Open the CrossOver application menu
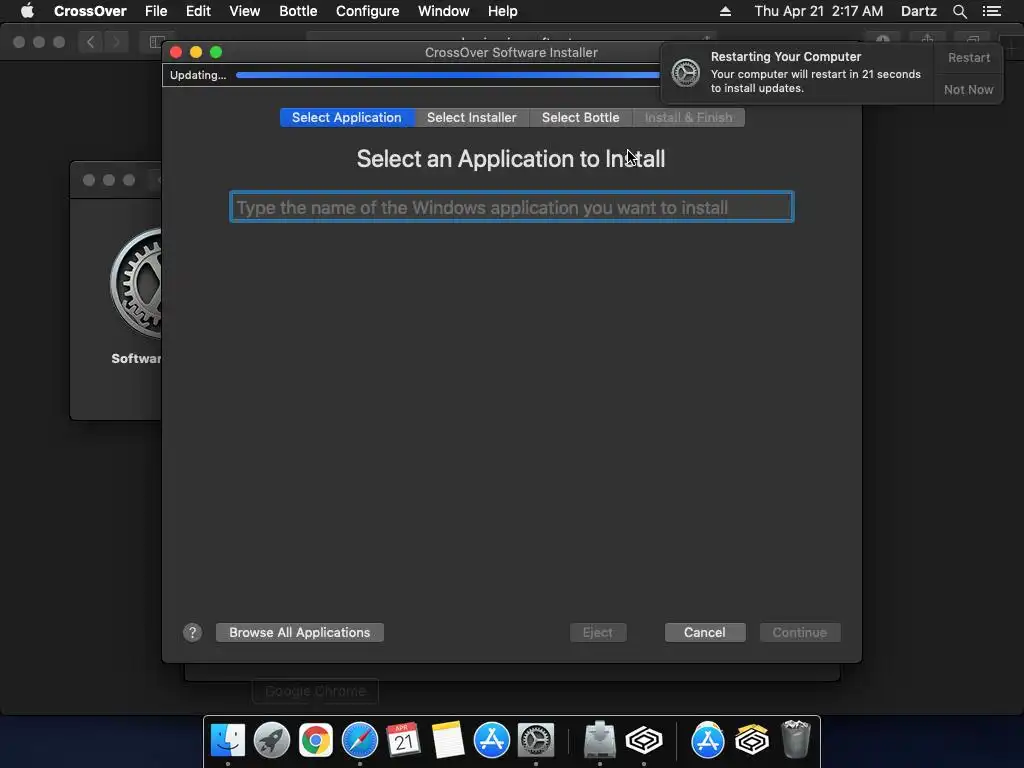 90,11
